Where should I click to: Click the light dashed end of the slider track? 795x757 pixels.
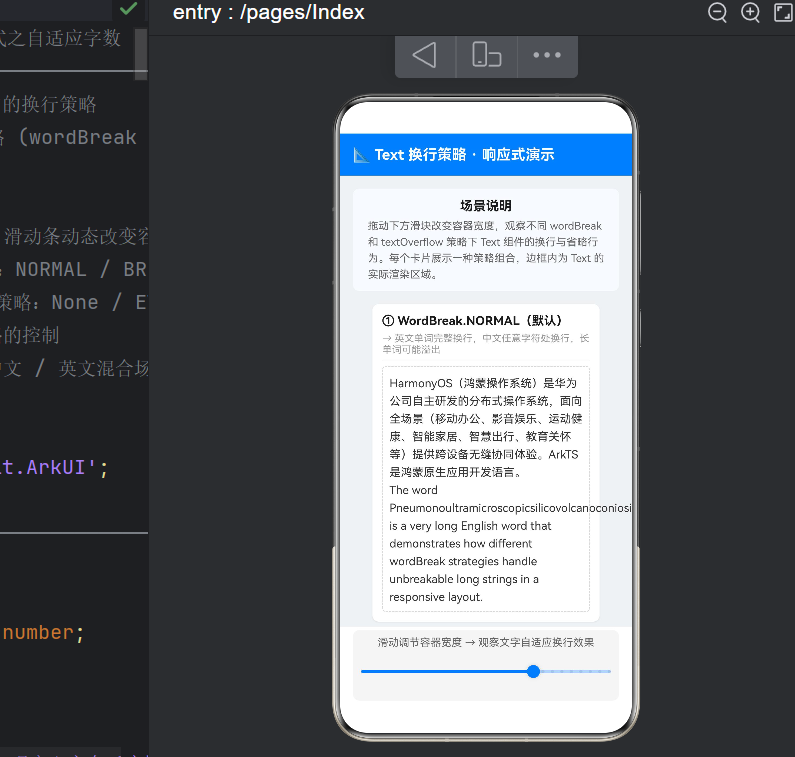tap(575, 671)
